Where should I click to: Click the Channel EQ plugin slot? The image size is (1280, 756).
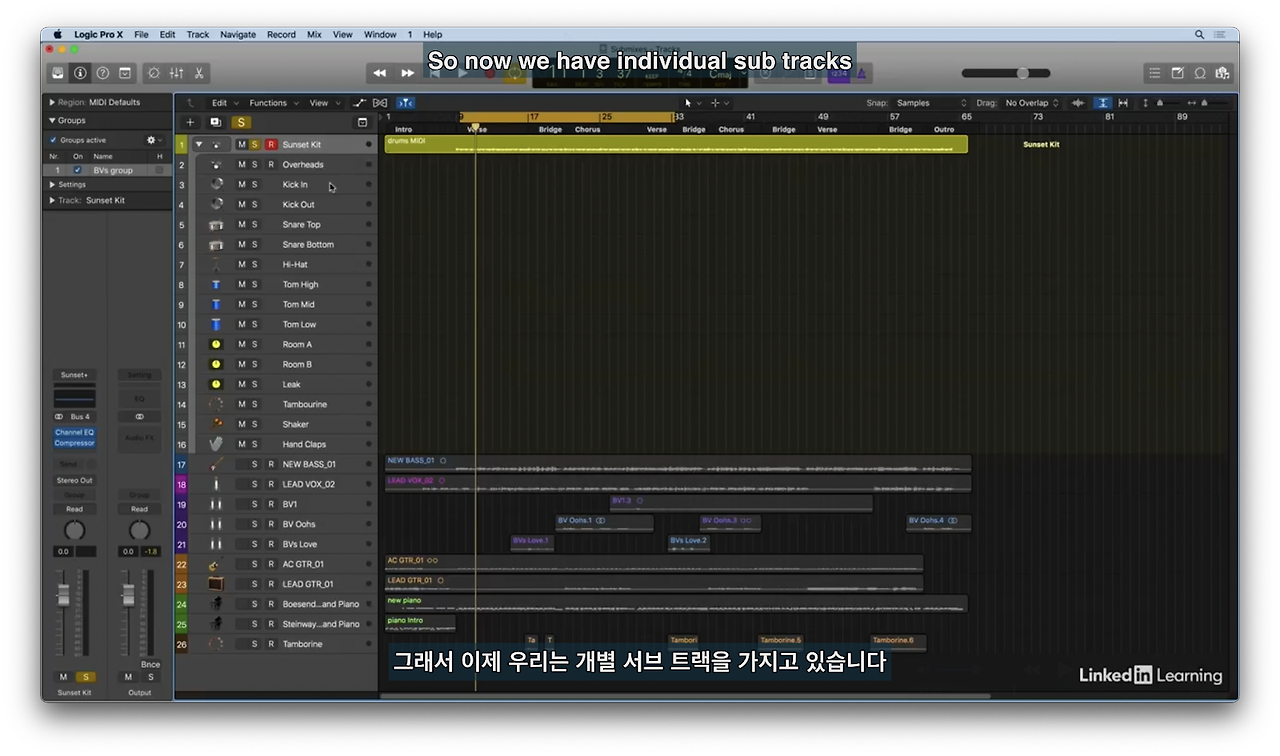point(75,432)
